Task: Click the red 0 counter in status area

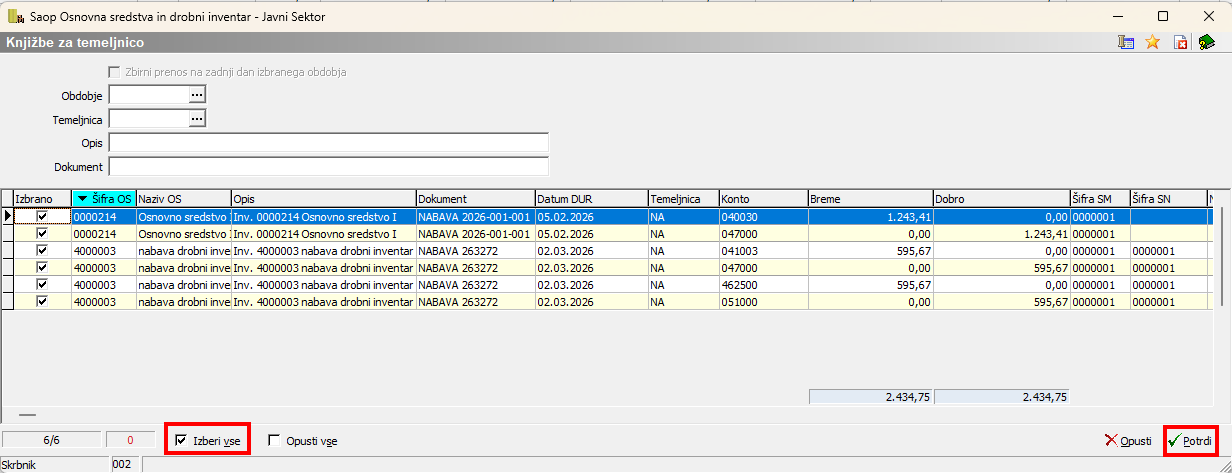Action: point(130,440)
